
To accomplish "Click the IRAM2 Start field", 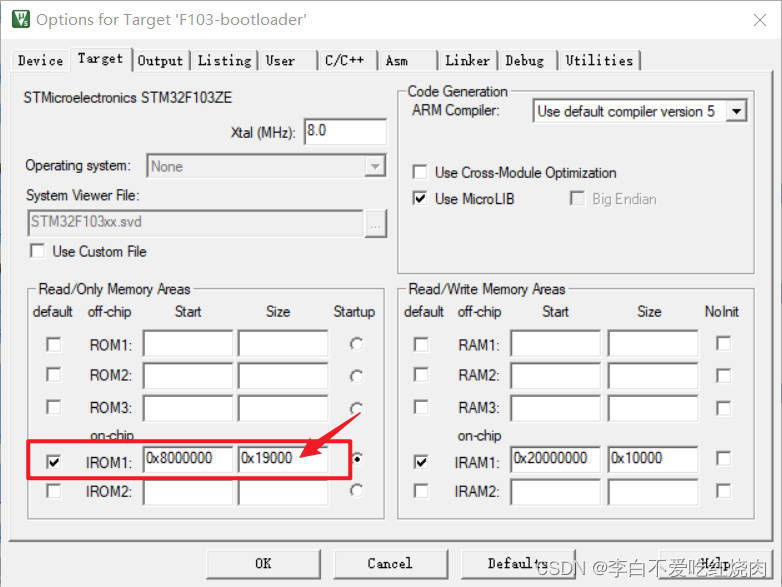I will point(556,493).
